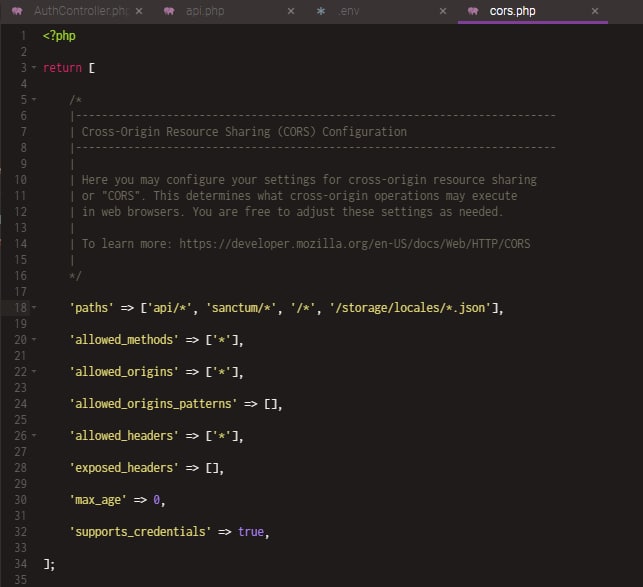Click the comment line starting 'in web browsers'
This screenshot has width=643, height=587.
tap(292, 212)
